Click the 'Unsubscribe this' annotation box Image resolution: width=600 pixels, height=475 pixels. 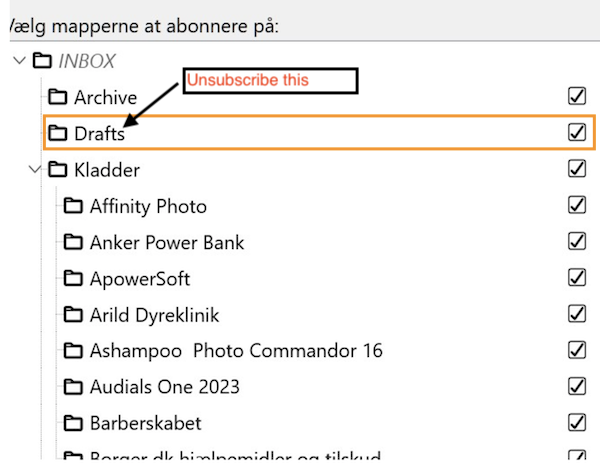(268, 81)
